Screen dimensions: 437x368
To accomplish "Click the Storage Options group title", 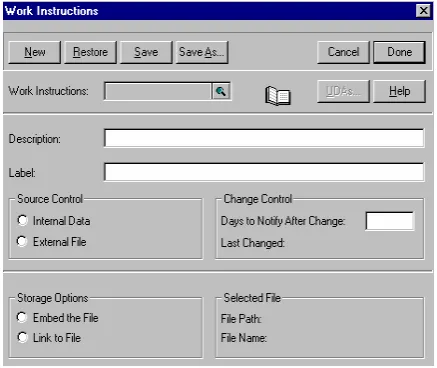I will [x=53, y=298].
